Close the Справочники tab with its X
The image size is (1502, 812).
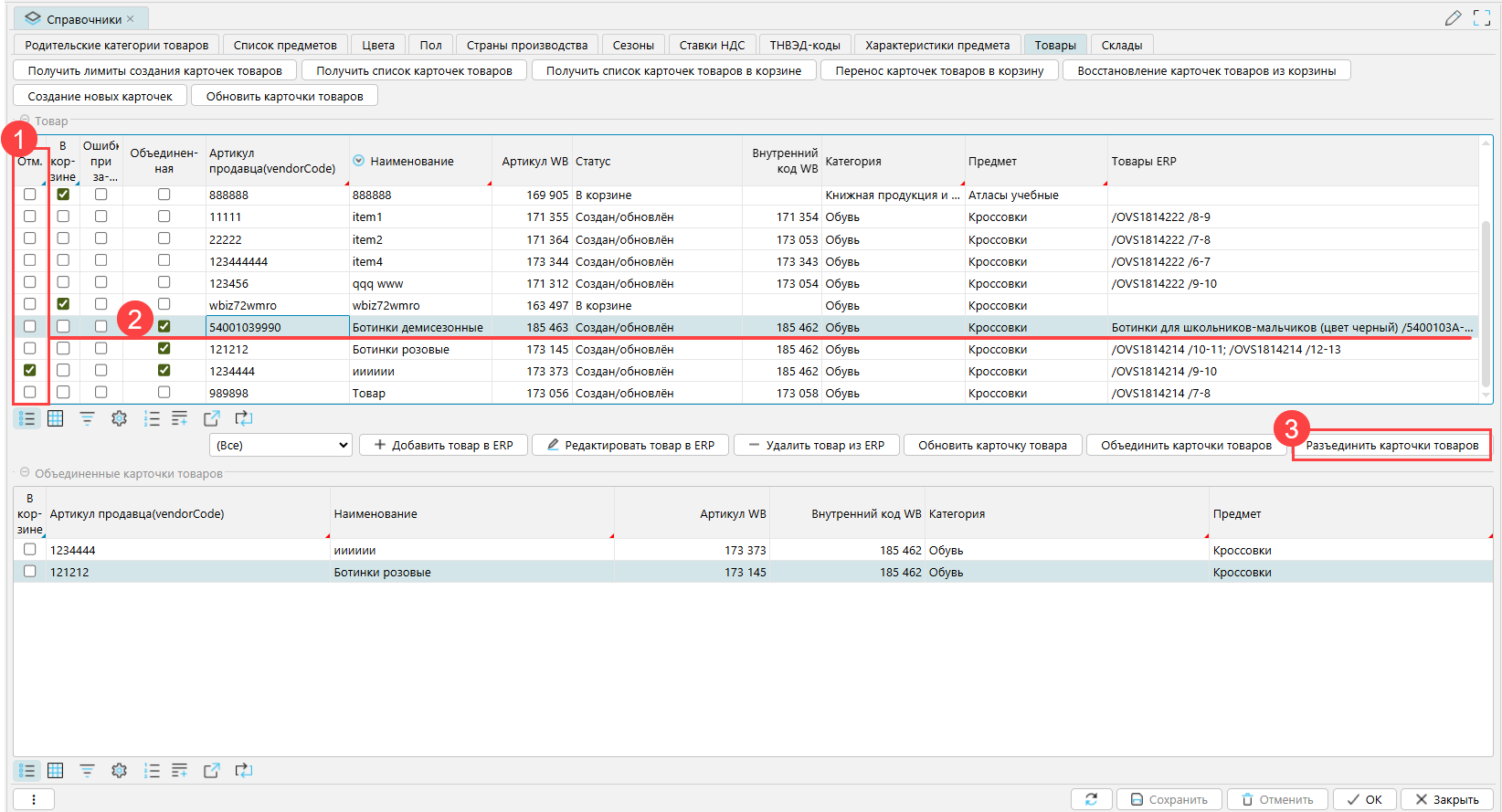coord(131,19)
